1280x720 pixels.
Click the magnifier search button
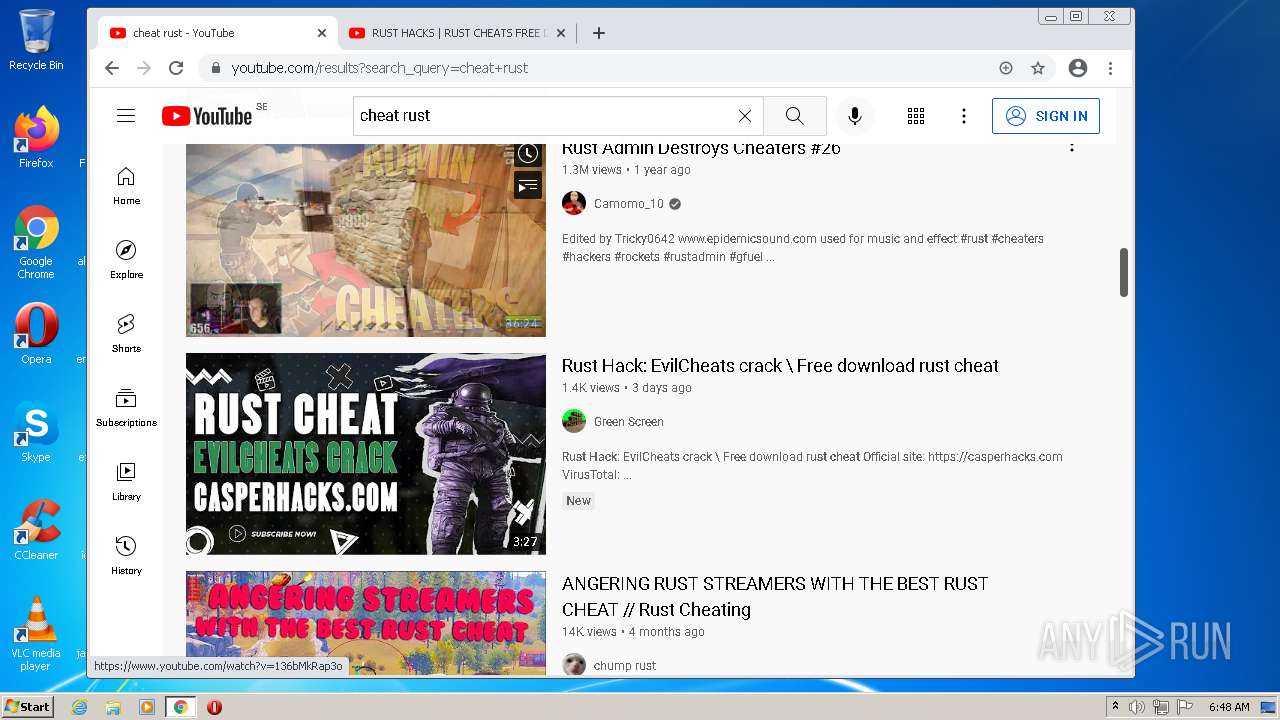click(x=794, y=116)
